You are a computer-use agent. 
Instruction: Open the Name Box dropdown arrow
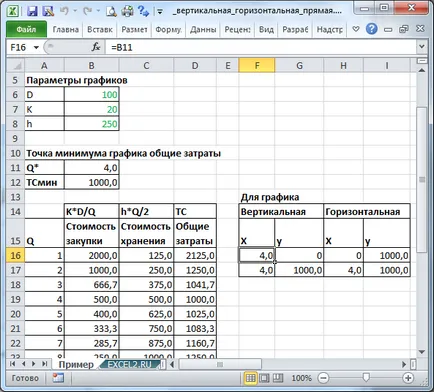(x=36, y=48)
